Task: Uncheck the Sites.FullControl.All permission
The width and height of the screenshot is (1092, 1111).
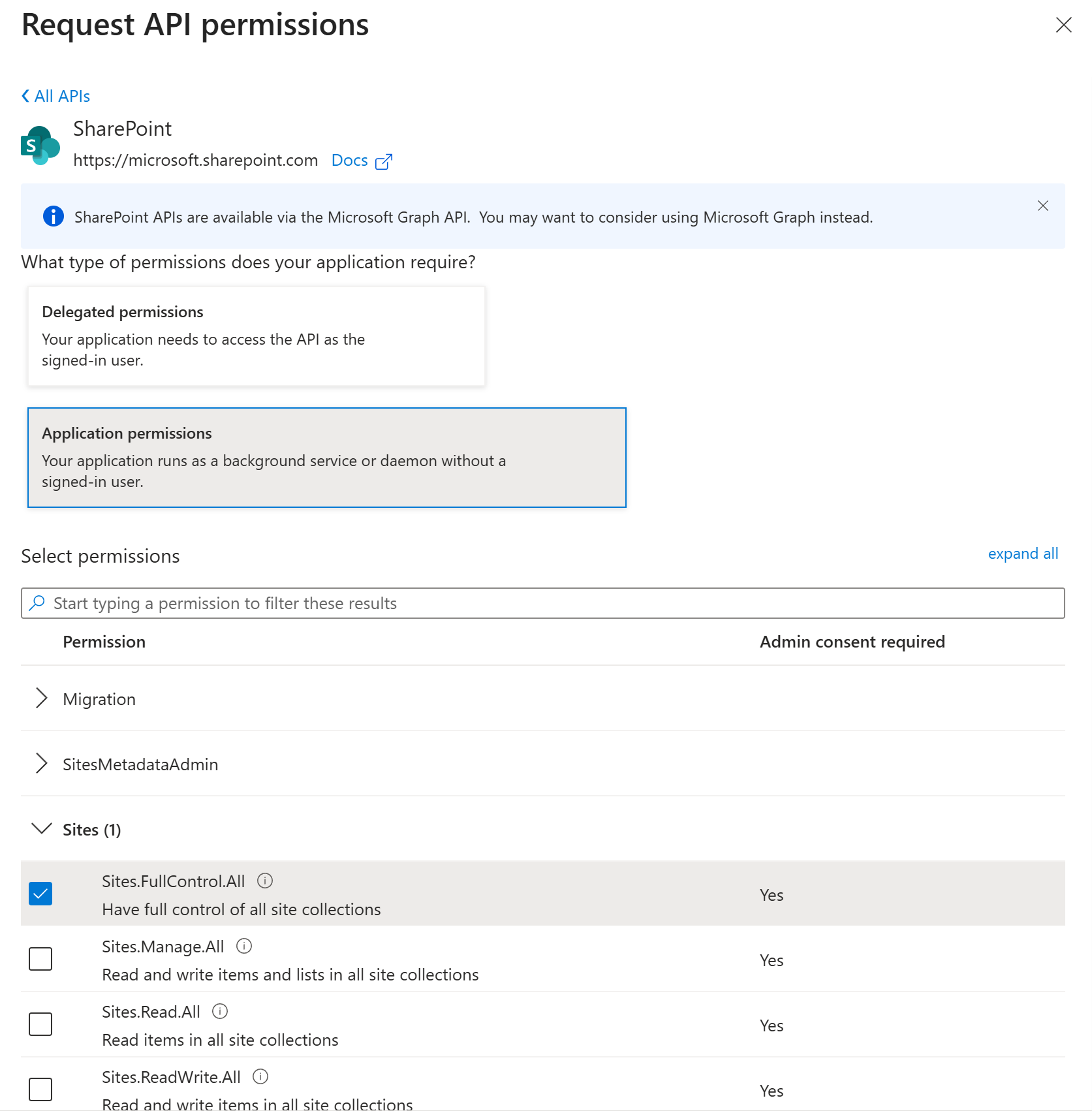Action: coord(40,893)
